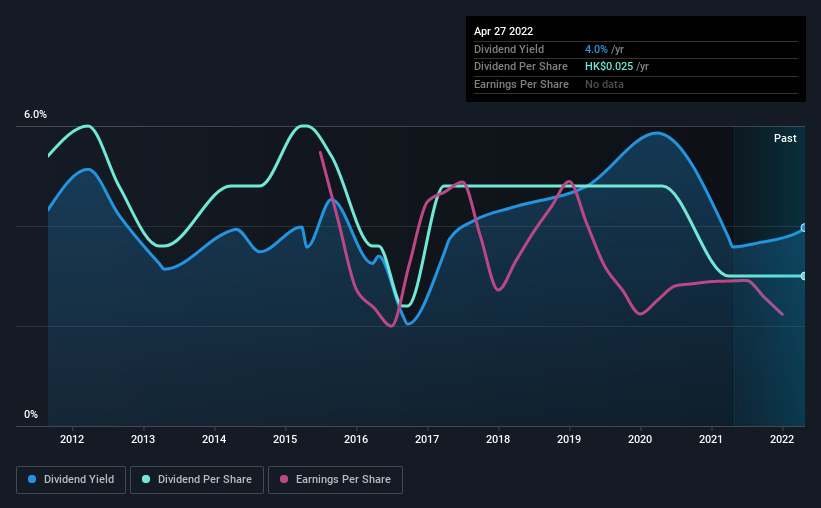821x508 pixels.
Task: Click the 4.0% Dividend Yield tooltip value
Action: coord(596,49)
